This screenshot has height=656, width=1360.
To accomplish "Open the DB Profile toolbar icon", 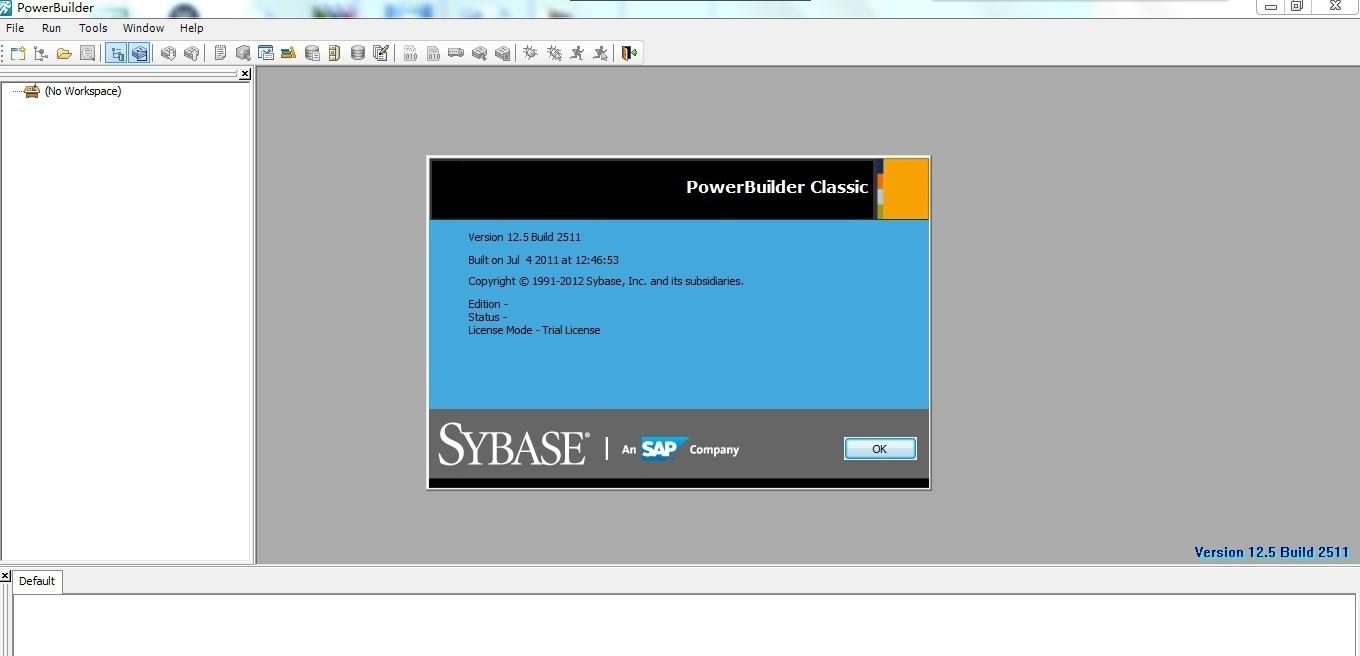I will 312,53.
